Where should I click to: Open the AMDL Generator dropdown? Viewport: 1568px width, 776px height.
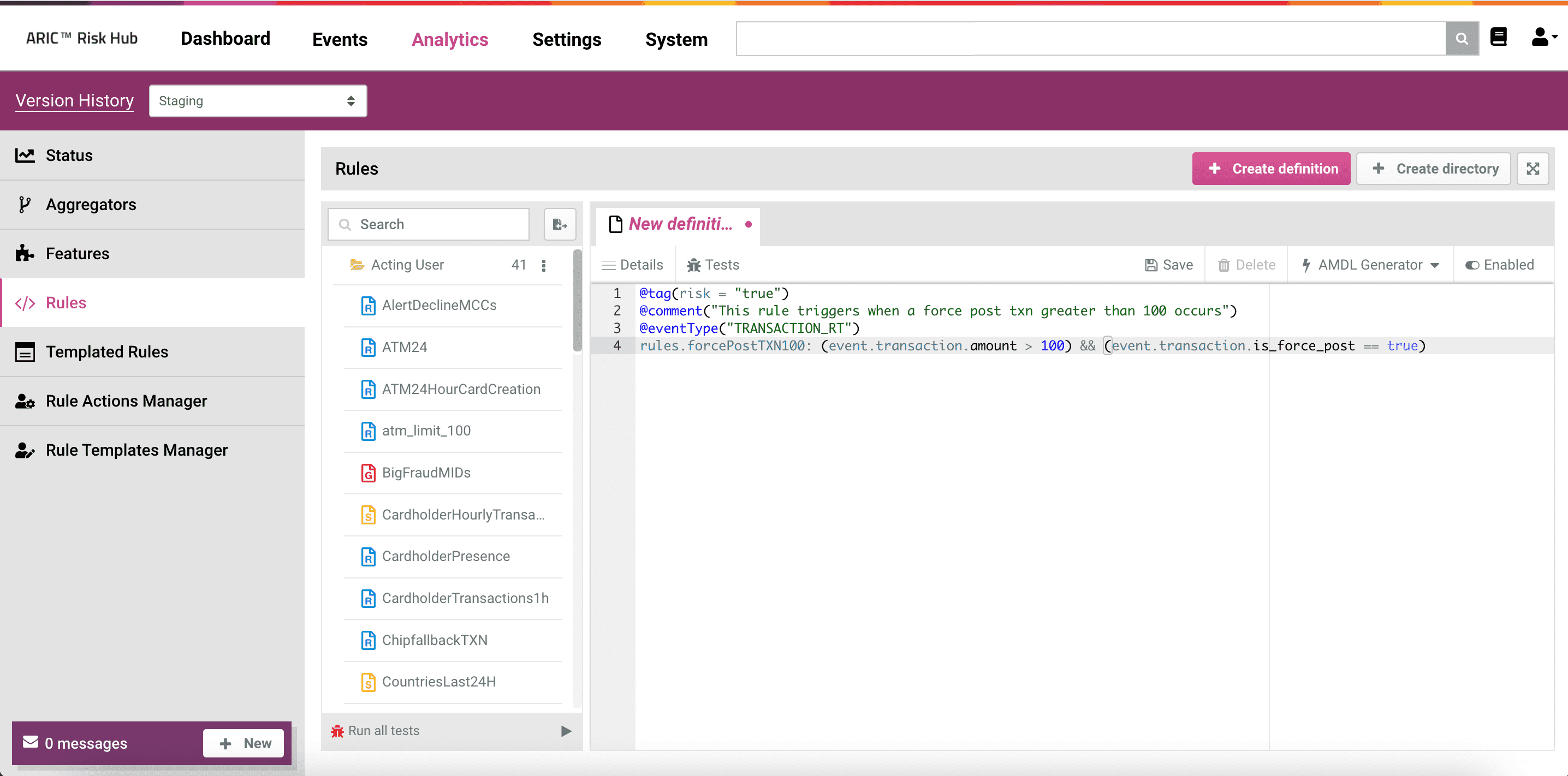(1370, 265)
